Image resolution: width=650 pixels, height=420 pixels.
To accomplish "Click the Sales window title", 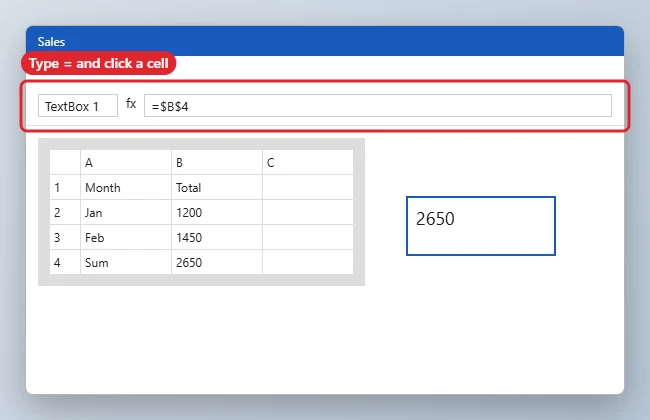I will tap(51, 41).
